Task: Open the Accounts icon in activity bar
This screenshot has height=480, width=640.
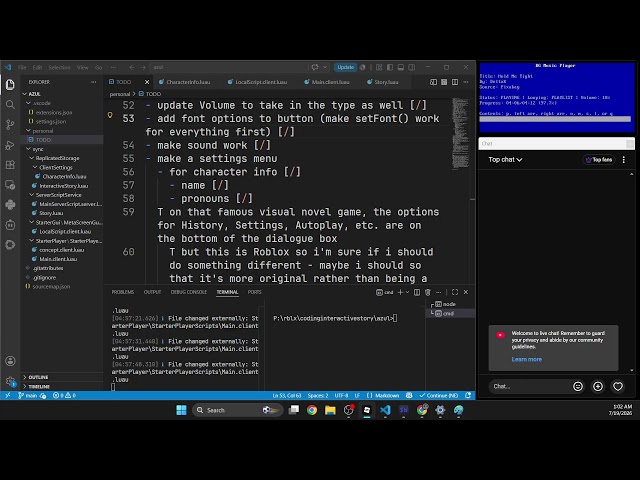Action: (10, 361)
